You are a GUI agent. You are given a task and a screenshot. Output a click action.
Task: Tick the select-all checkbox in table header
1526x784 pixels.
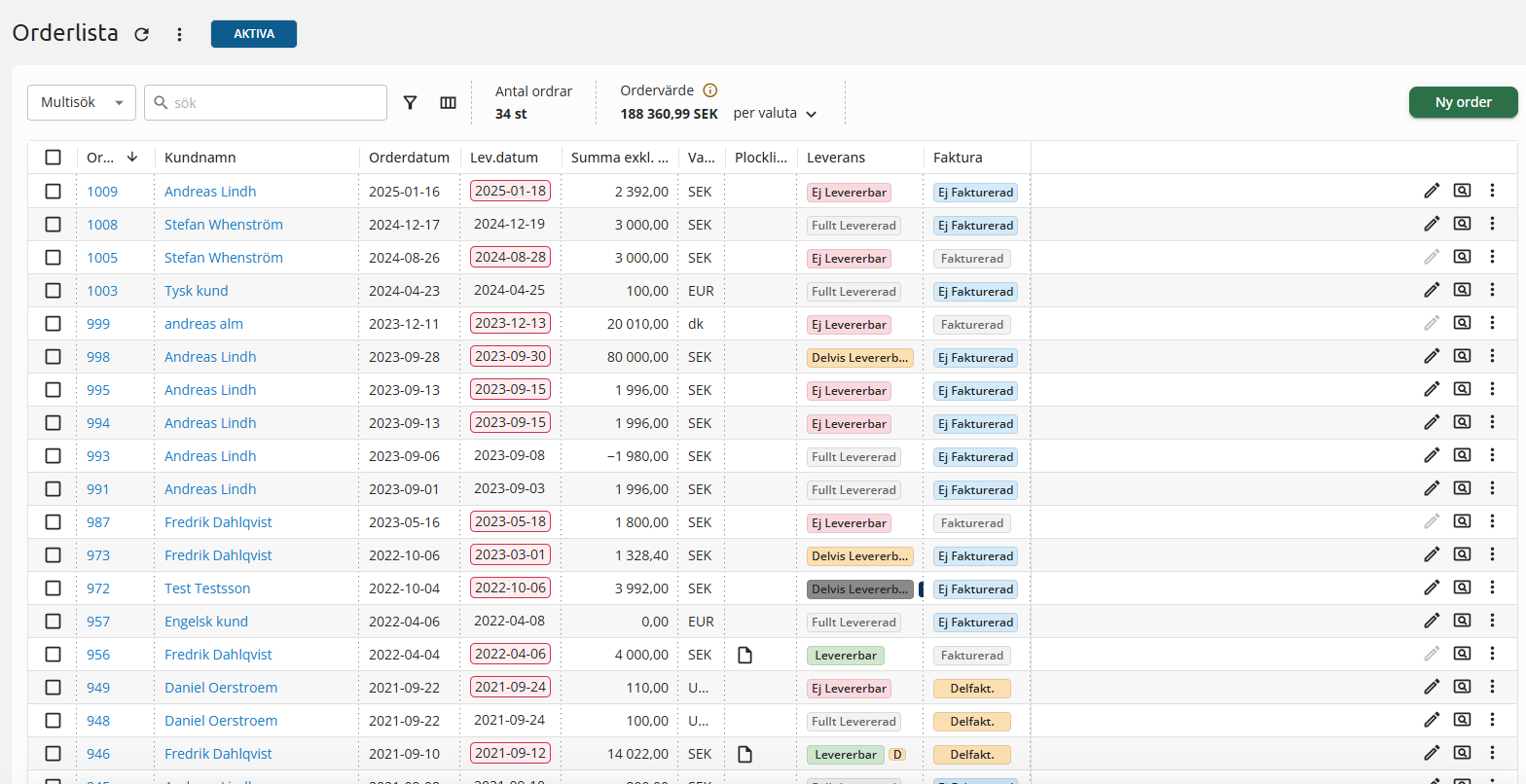click(x=53, y=158)
